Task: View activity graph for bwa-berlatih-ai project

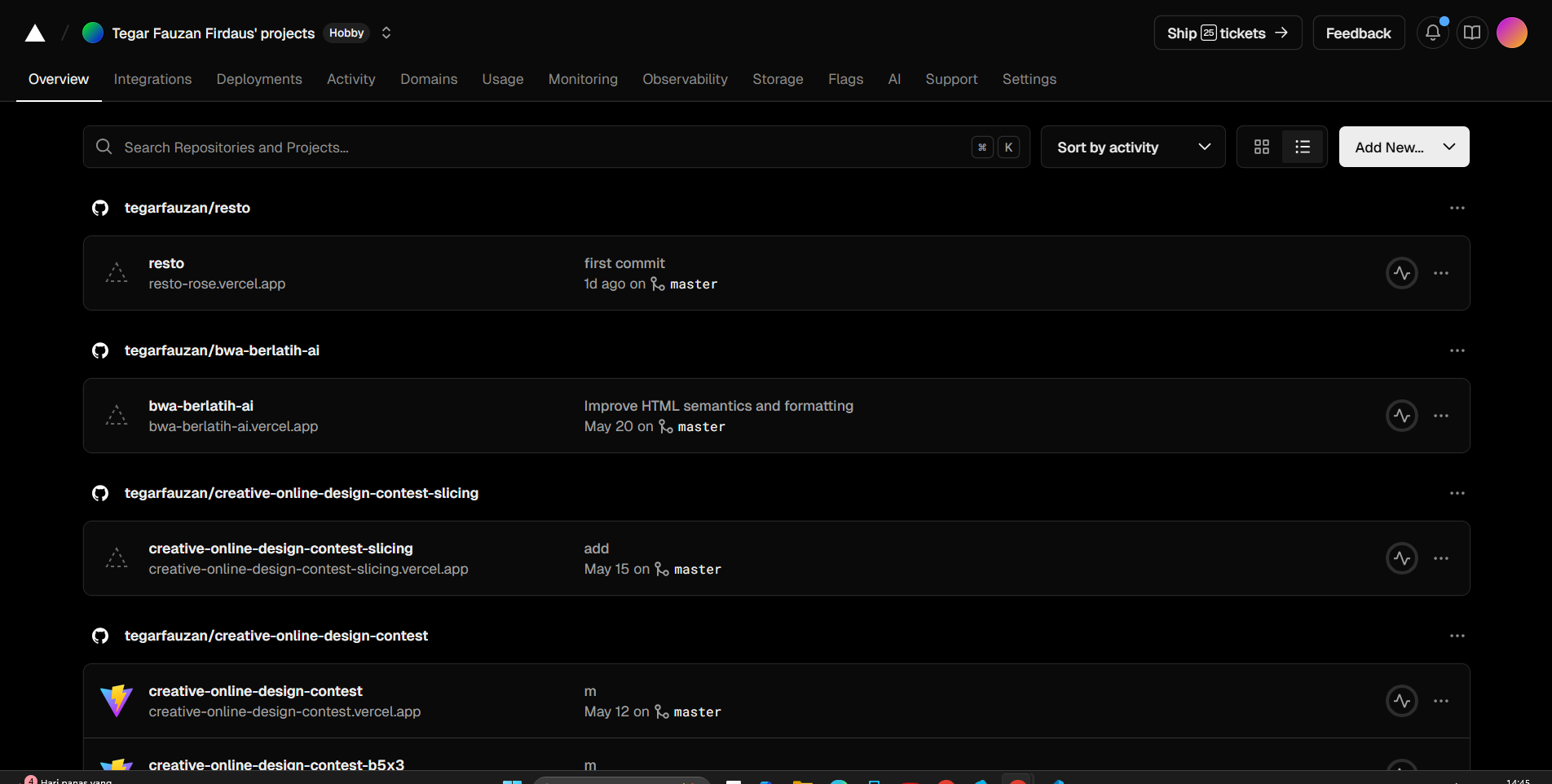Action: 1402,416
